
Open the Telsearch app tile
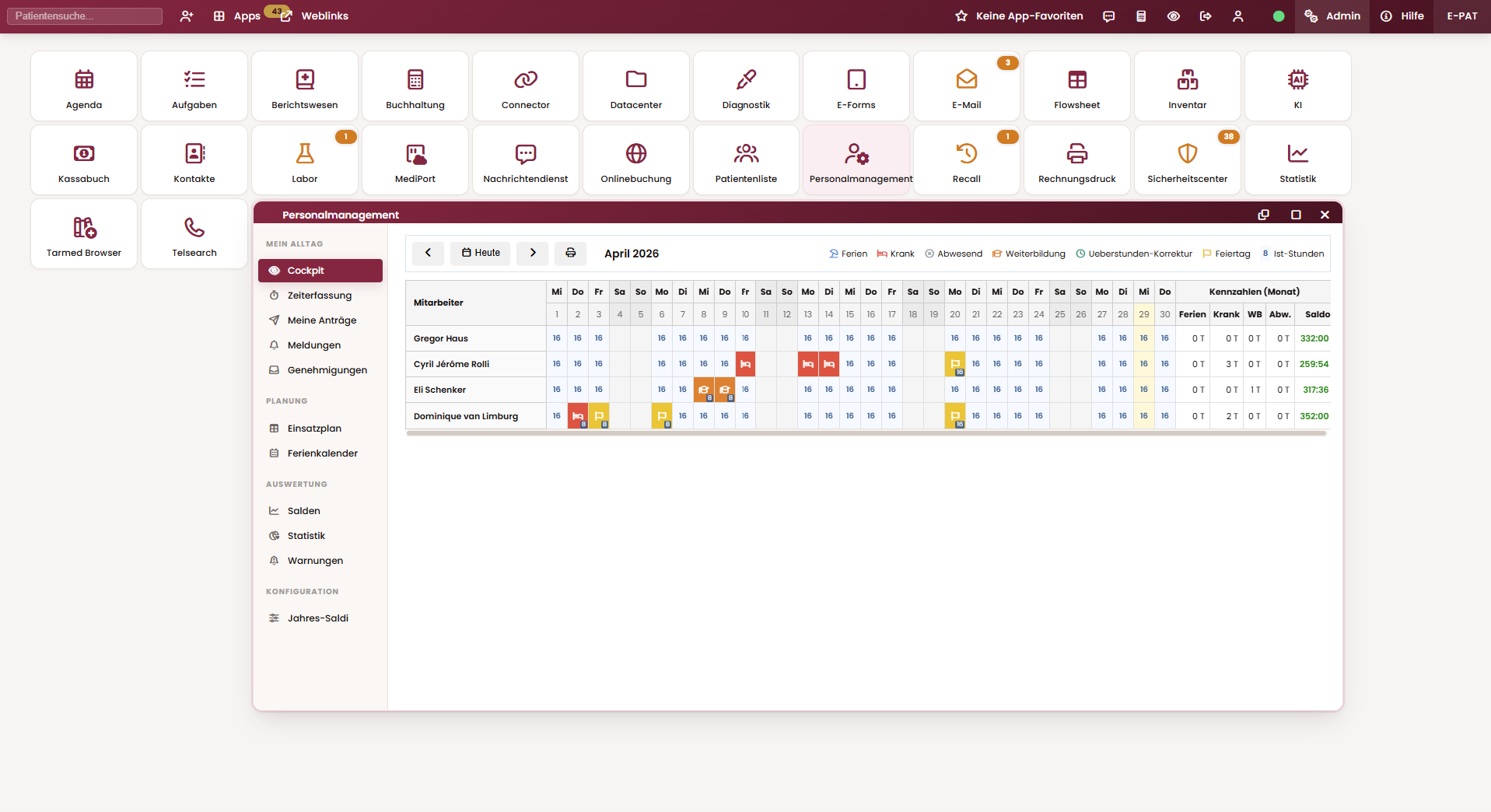[194, 234]
